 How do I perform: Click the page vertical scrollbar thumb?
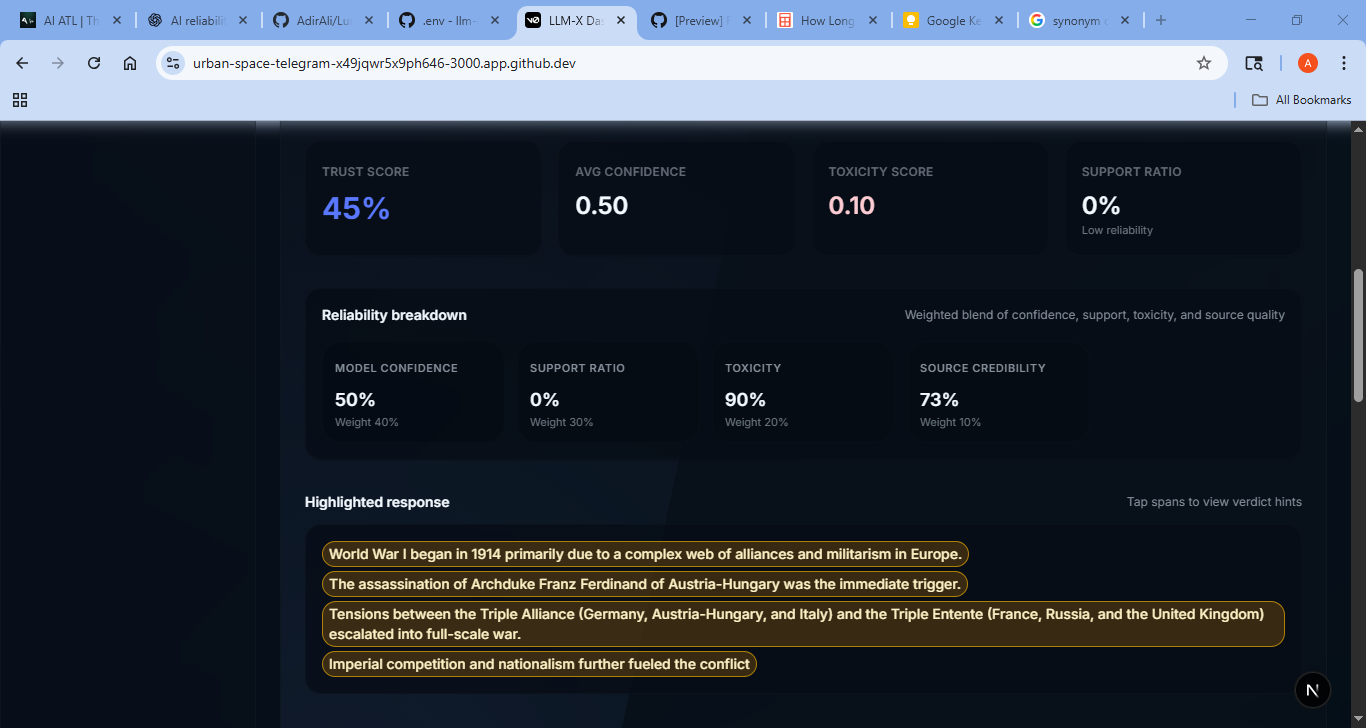tap(1358, 335)
